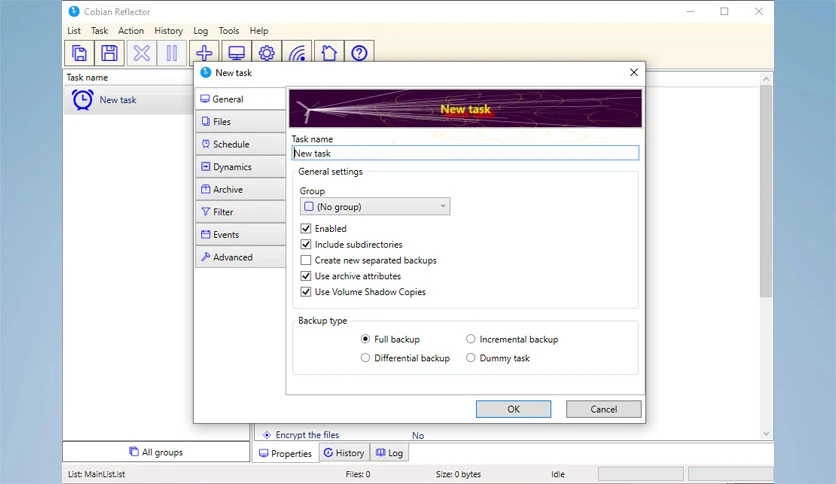Viewport: 836px width, 484px height.
Task: Click OK to confirm the new task
Action: pos(513,409)
